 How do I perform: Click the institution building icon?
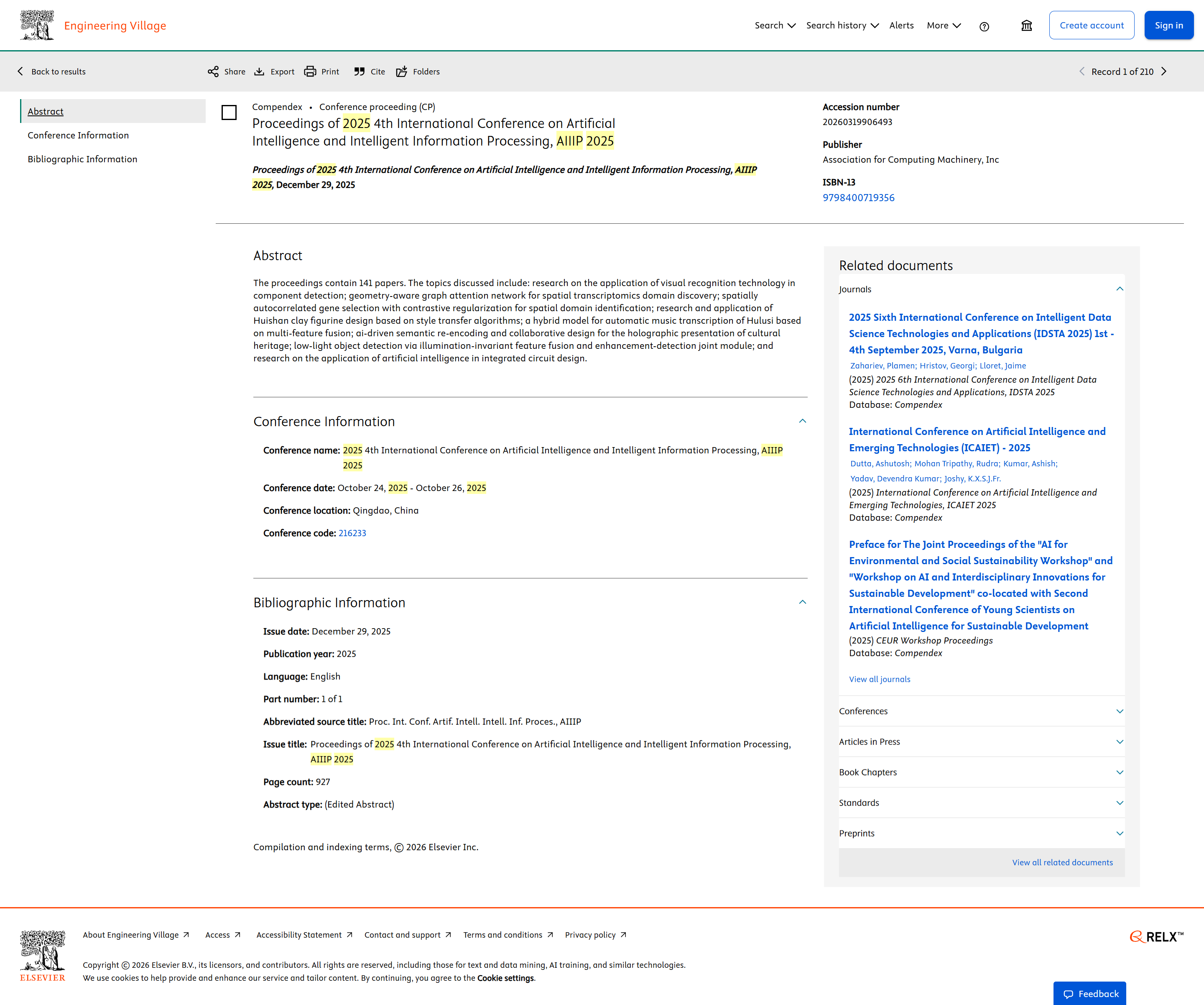[1026, 26]
